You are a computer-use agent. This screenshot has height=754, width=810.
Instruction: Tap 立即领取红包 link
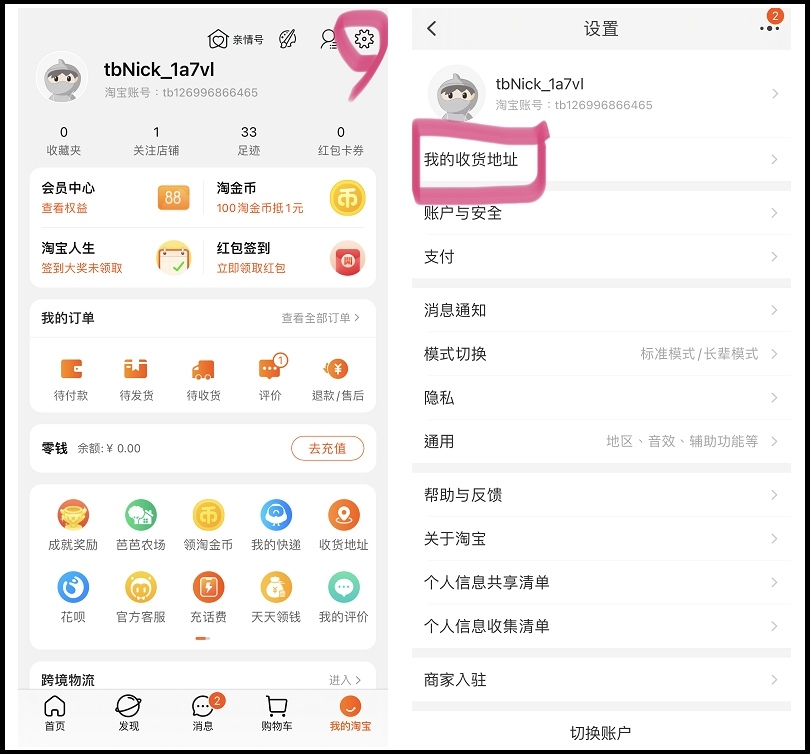point(251,268)
